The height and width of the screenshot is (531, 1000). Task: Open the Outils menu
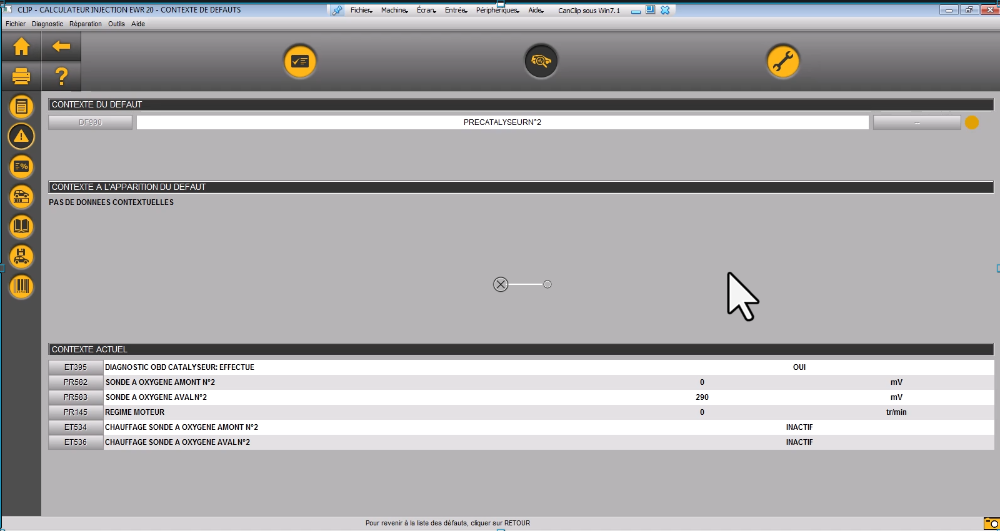point(116,22)
